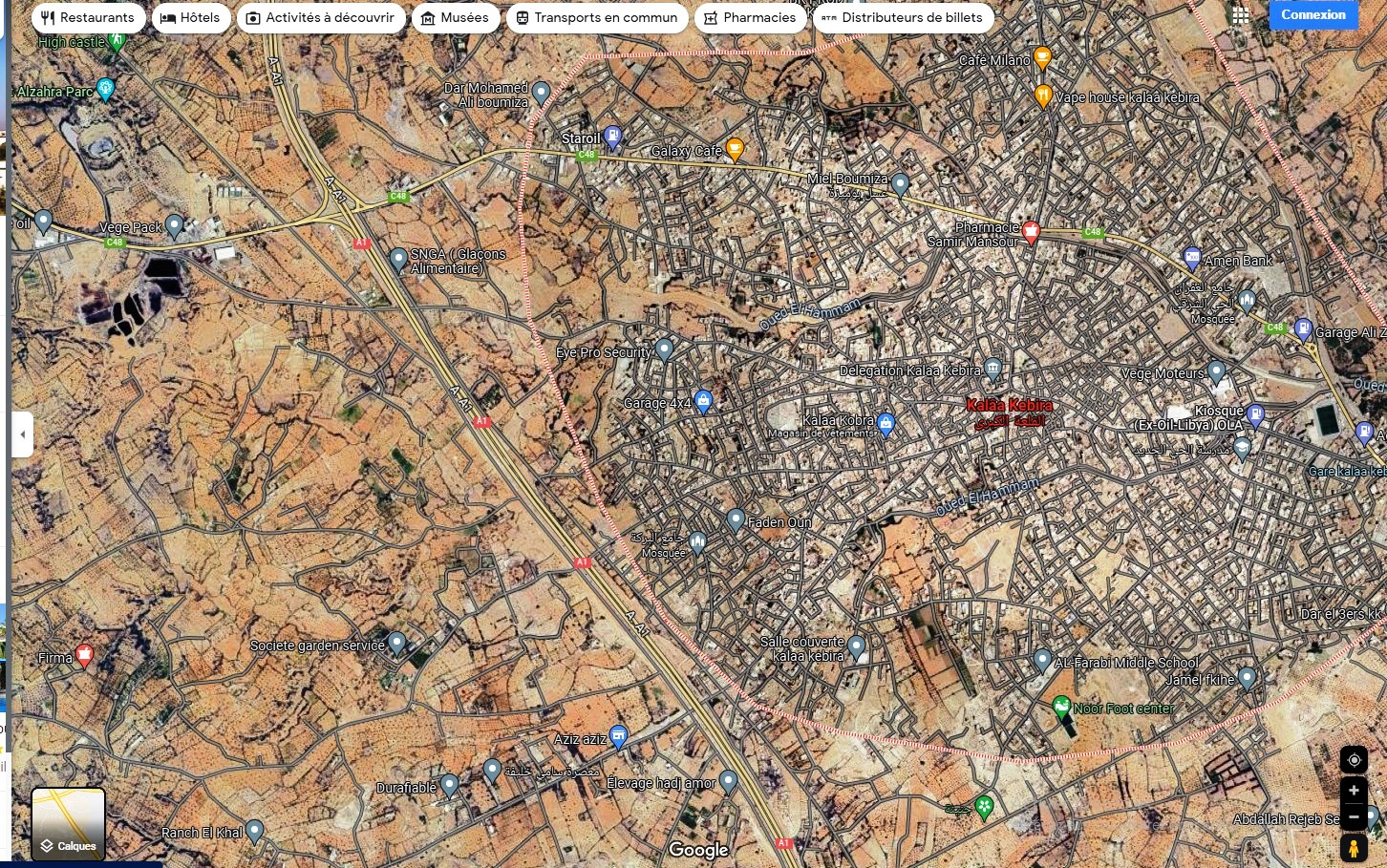Click the zoom in plus button

(1354, 791)
